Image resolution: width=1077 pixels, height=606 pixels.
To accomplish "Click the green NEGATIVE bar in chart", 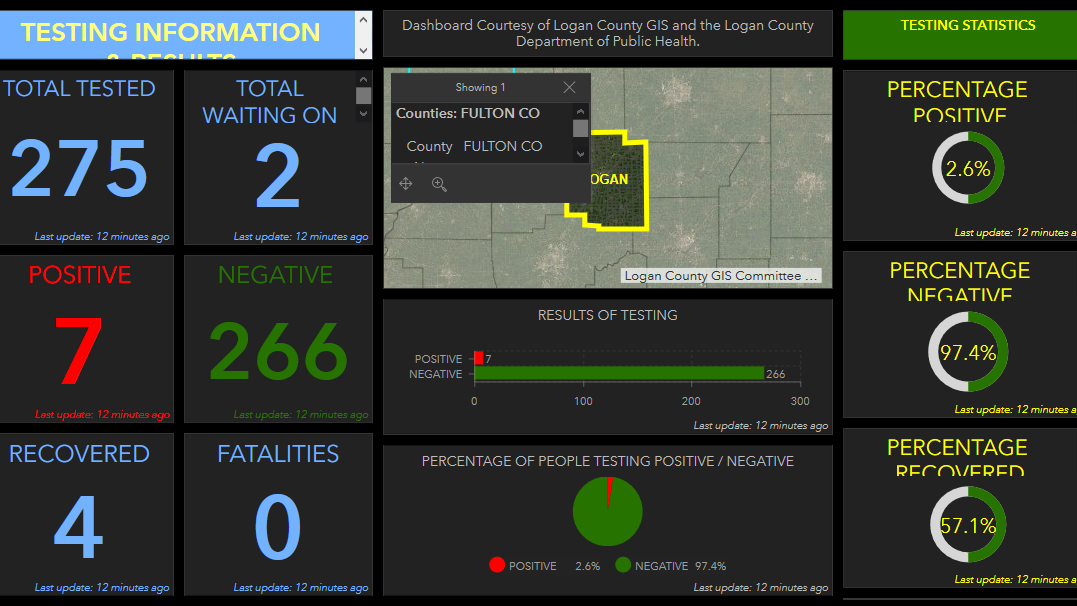I will [618, 374].
